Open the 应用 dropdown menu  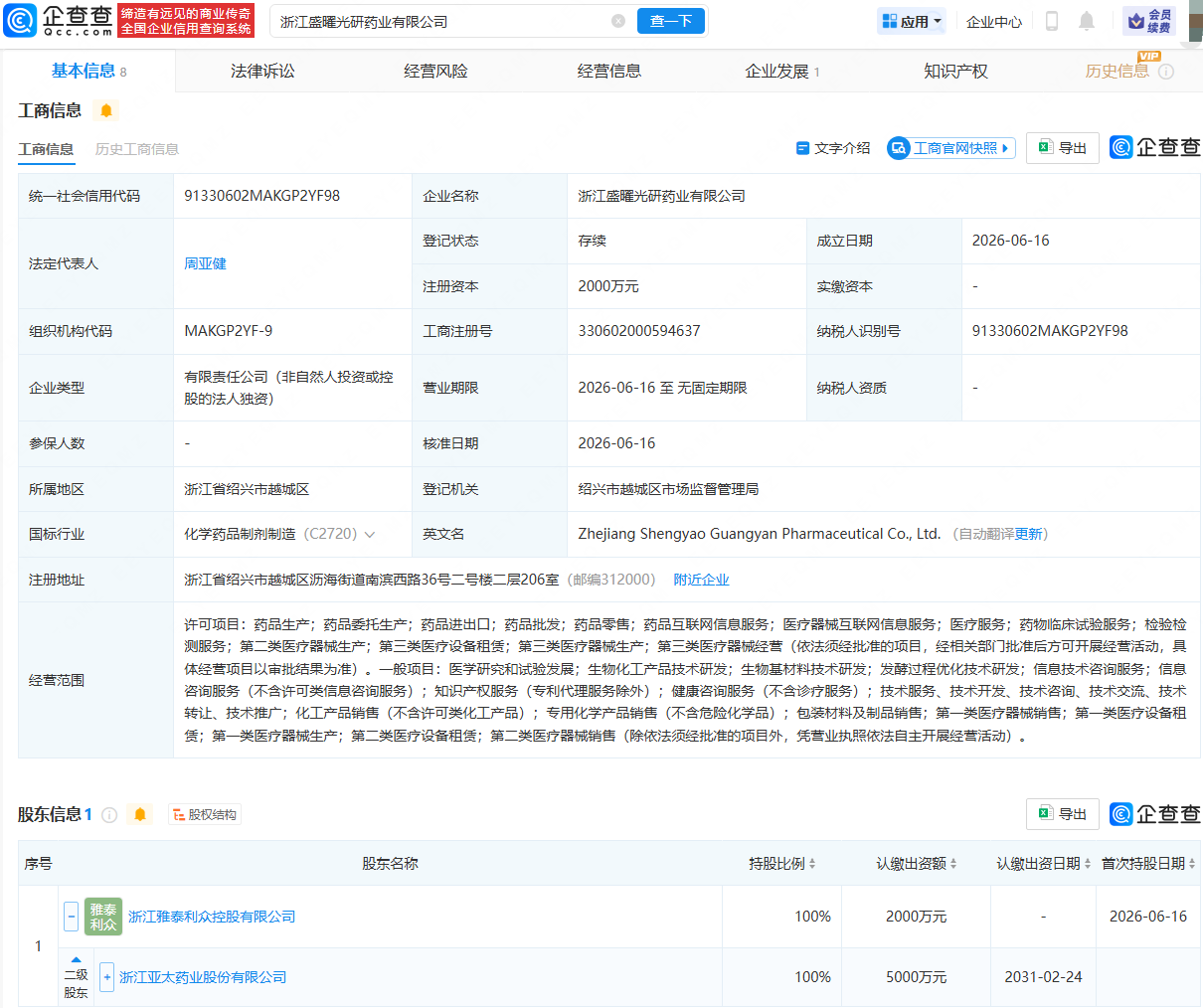point(912,21)
